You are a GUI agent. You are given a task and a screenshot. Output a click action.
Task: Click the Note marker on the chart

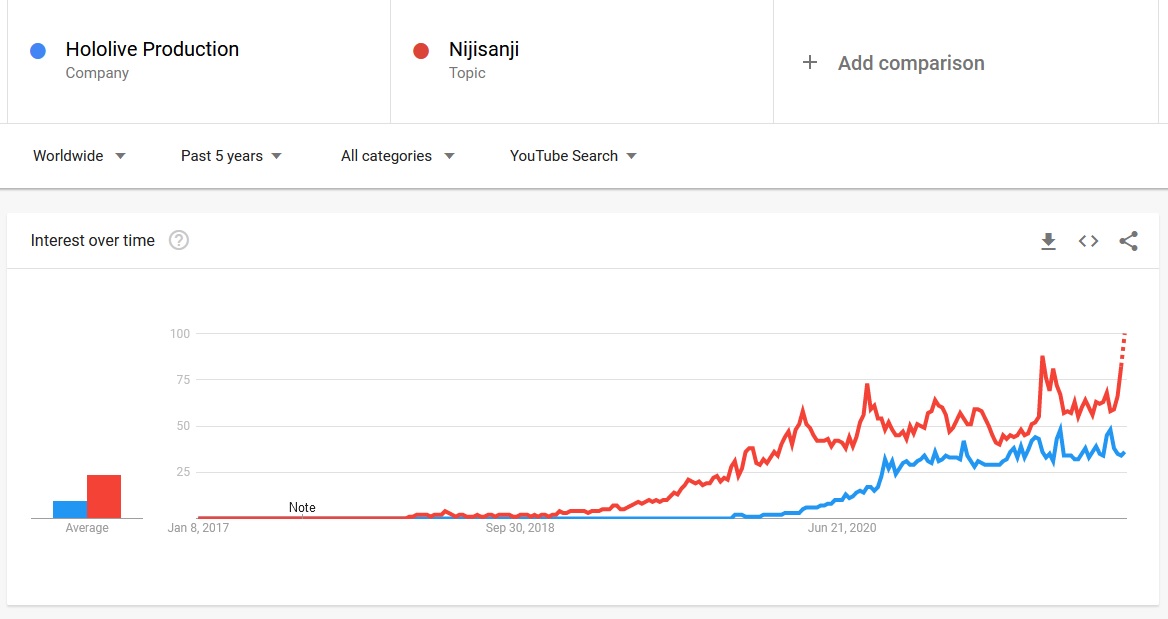pos(302,507)
